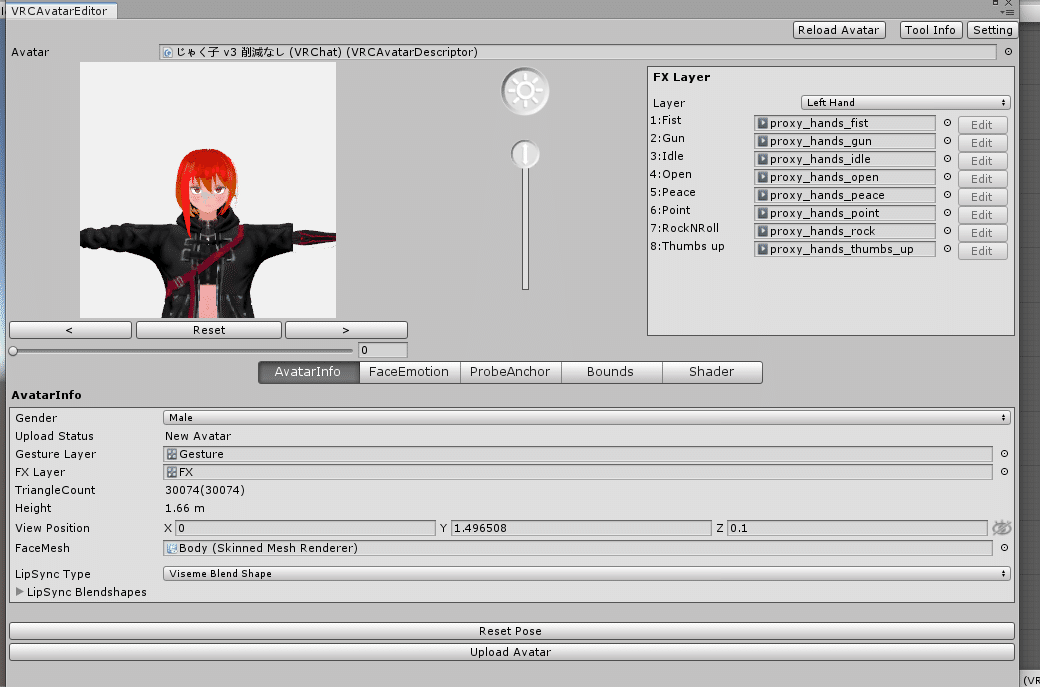The height and width of the screenshot is (687, 1040).
Task: Open LipSync Type dropdown Viseme Blend Shape
Action: coord(586,574)
